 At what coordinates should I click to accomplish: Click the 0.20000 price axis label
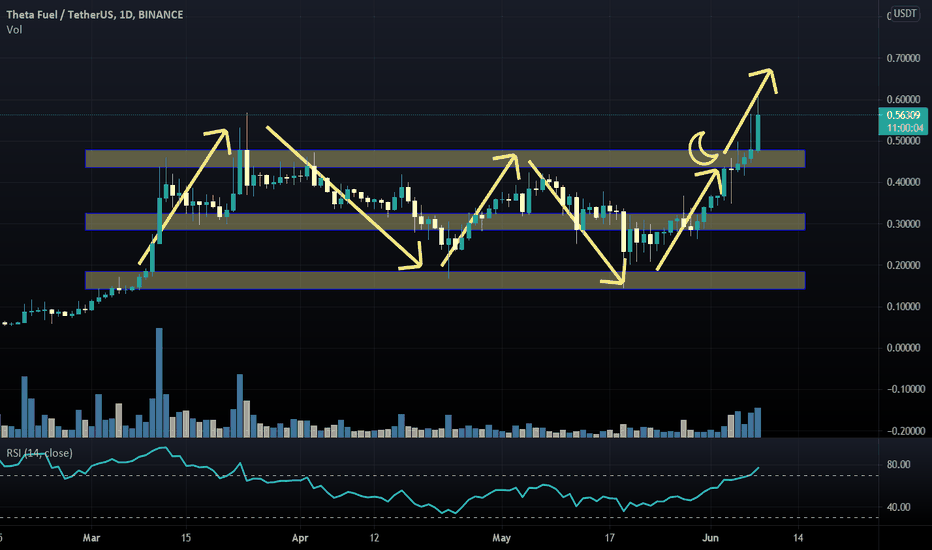click(x=903, y=265)
